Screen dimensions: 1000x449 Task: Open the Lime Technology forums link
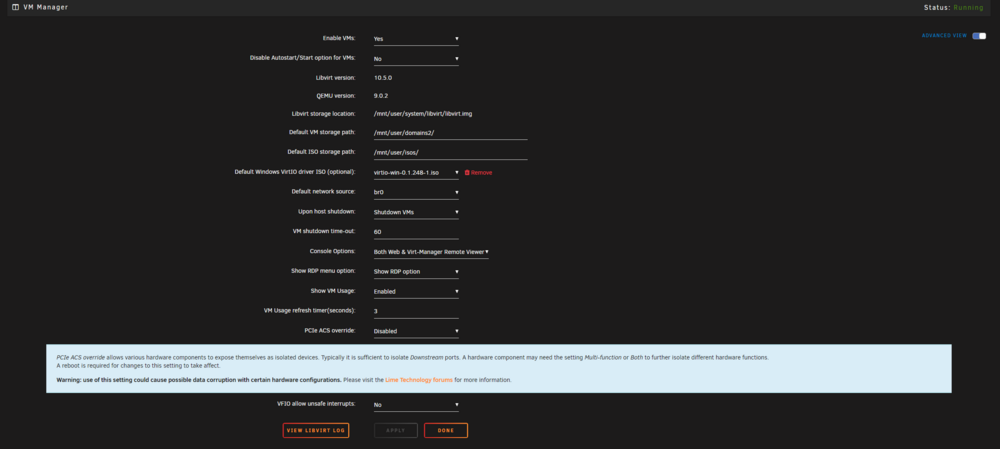coord(419,380)
